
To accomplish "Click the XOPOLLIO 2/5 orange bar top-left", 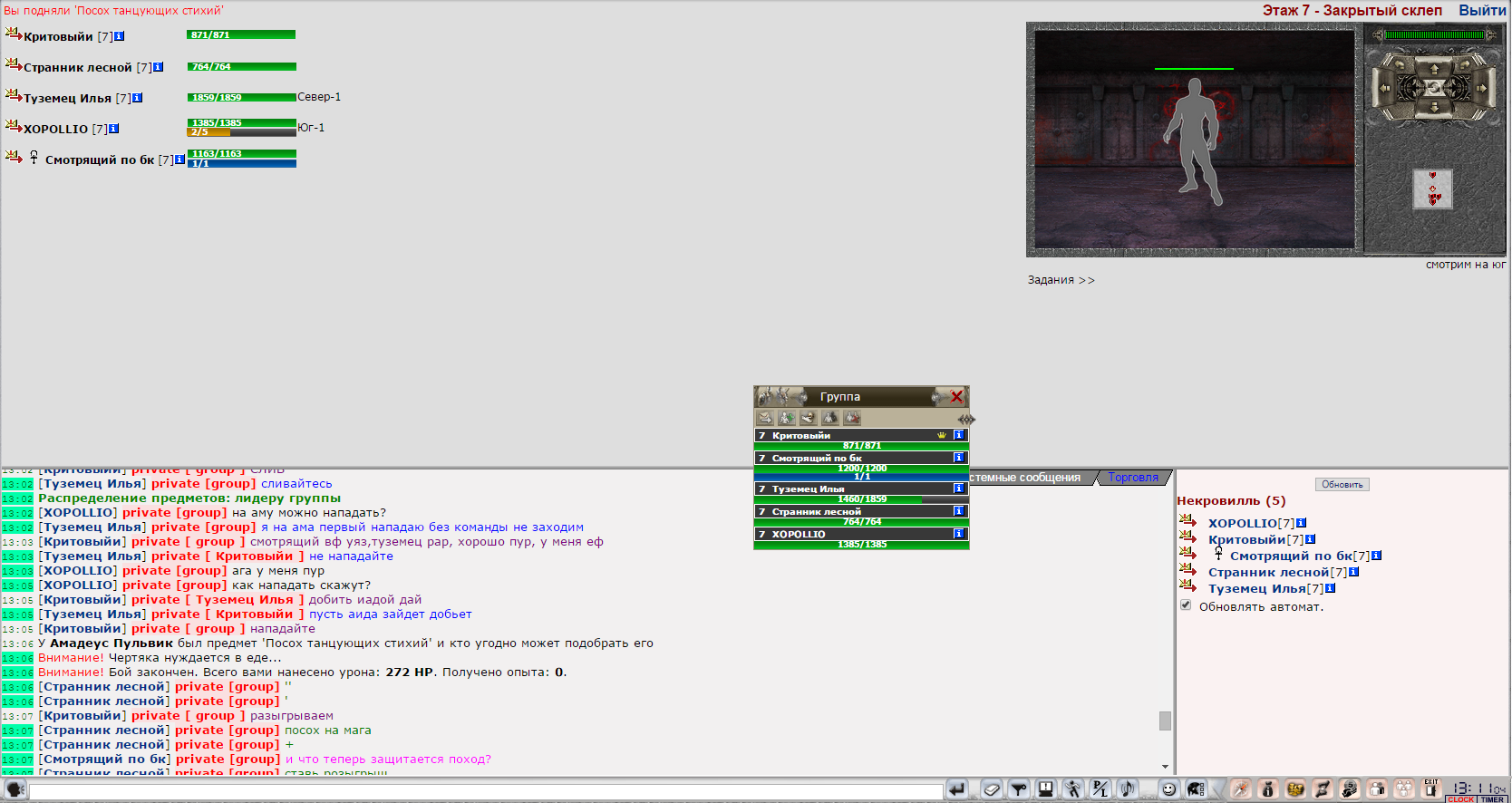I will pyautogui.click(x=241, y=132).
